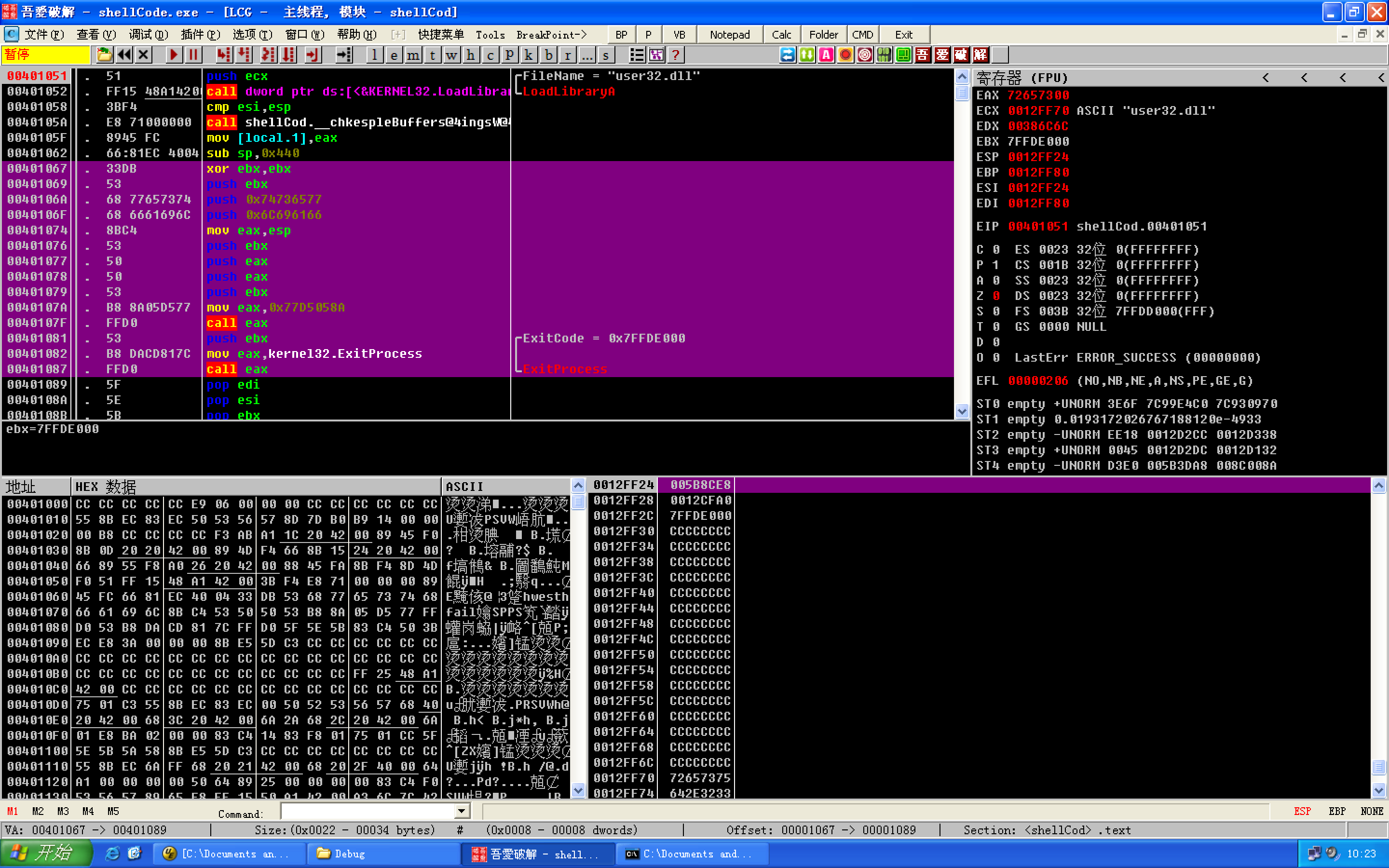Click the Restart program rewind icon
The image size is (1389, 868).
(x=124, y=55)
